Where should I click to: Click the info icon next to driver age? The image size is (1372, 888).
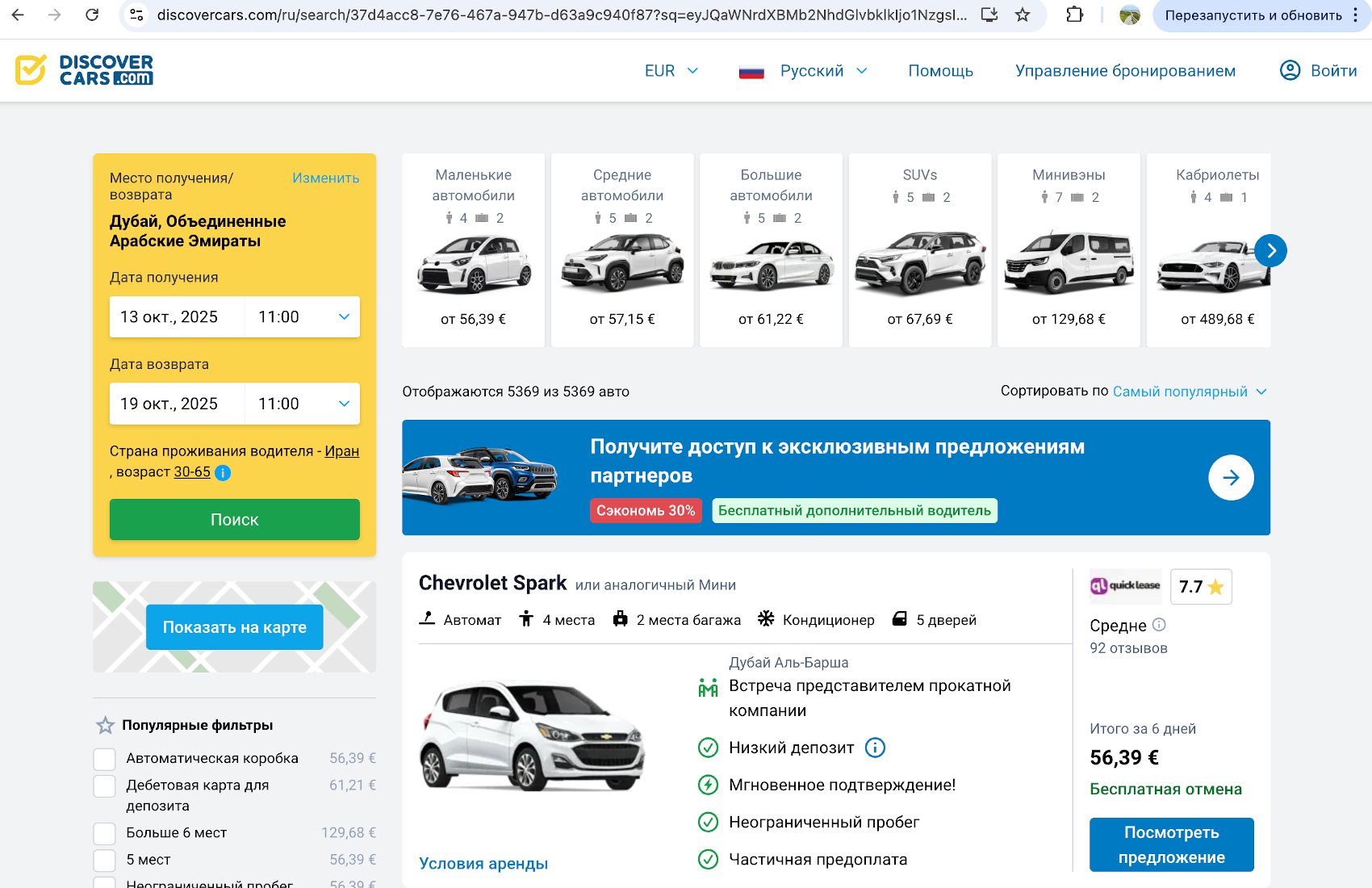tap(223, 473)
